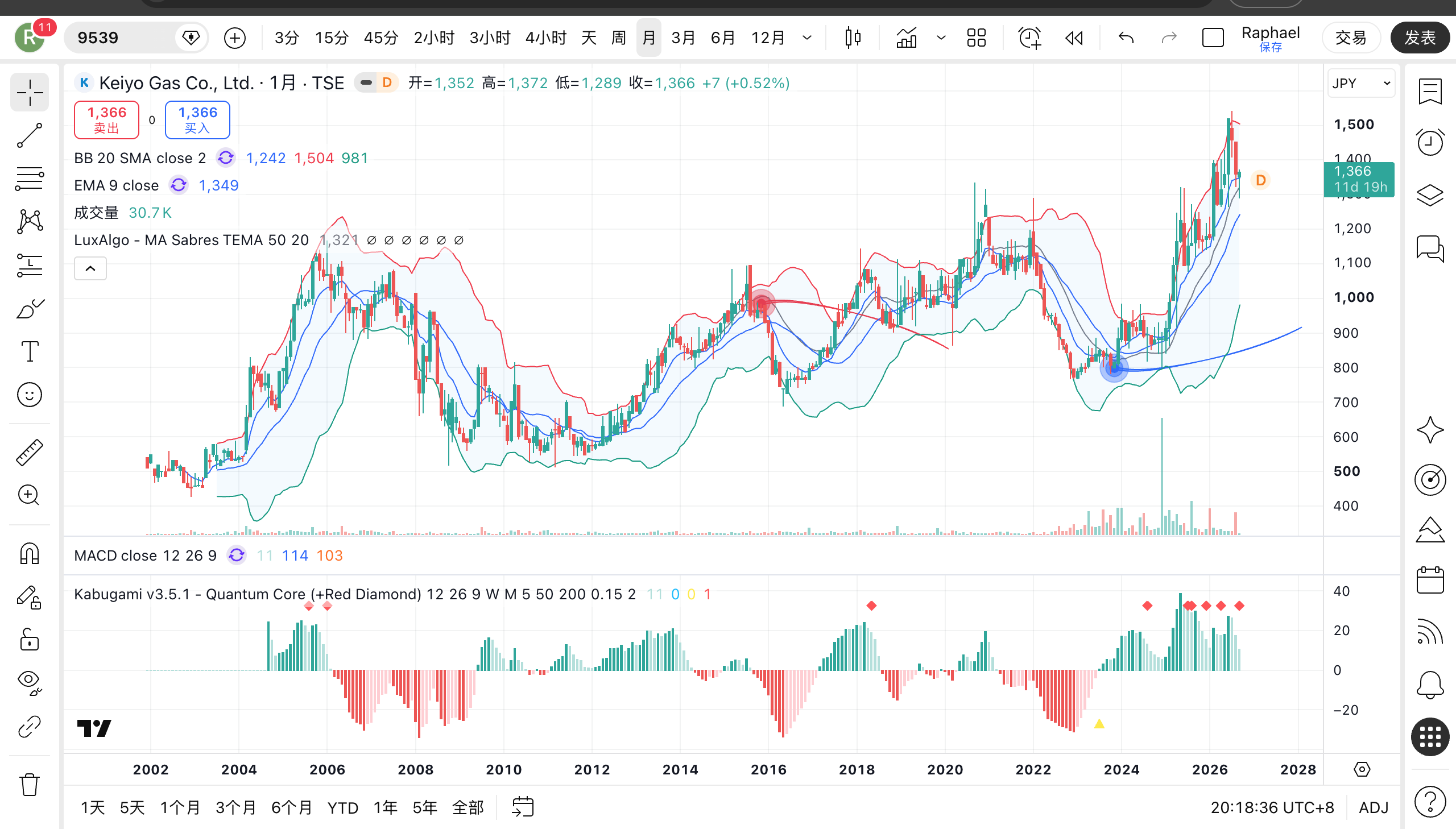The width and height of the screenshot is (1456, 829).
Task: Open the indicators menu
Action: coord(906,38)
